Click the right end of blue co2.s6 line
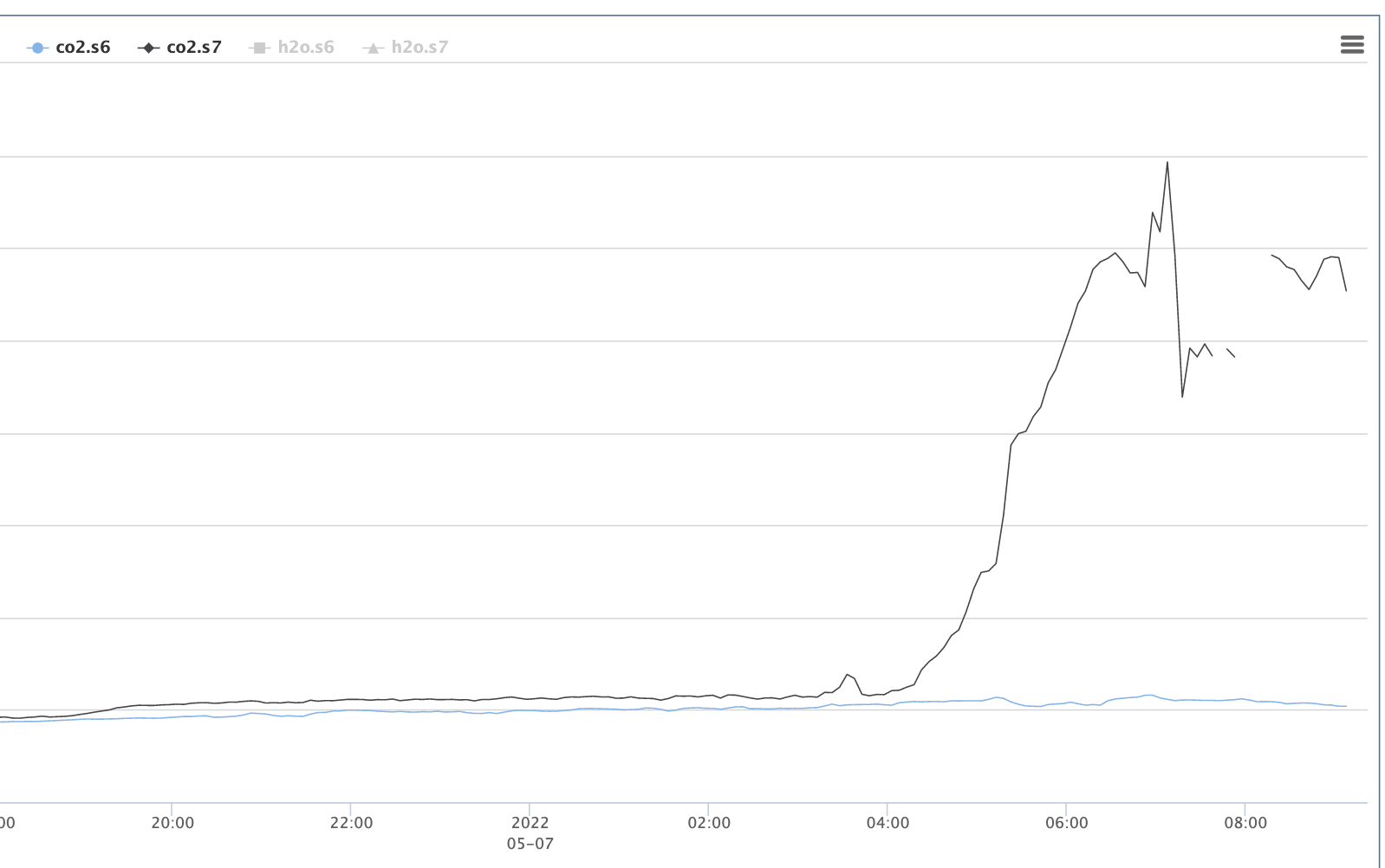The width and height of the screenshot is (1385, 868). click(1345, 706)
